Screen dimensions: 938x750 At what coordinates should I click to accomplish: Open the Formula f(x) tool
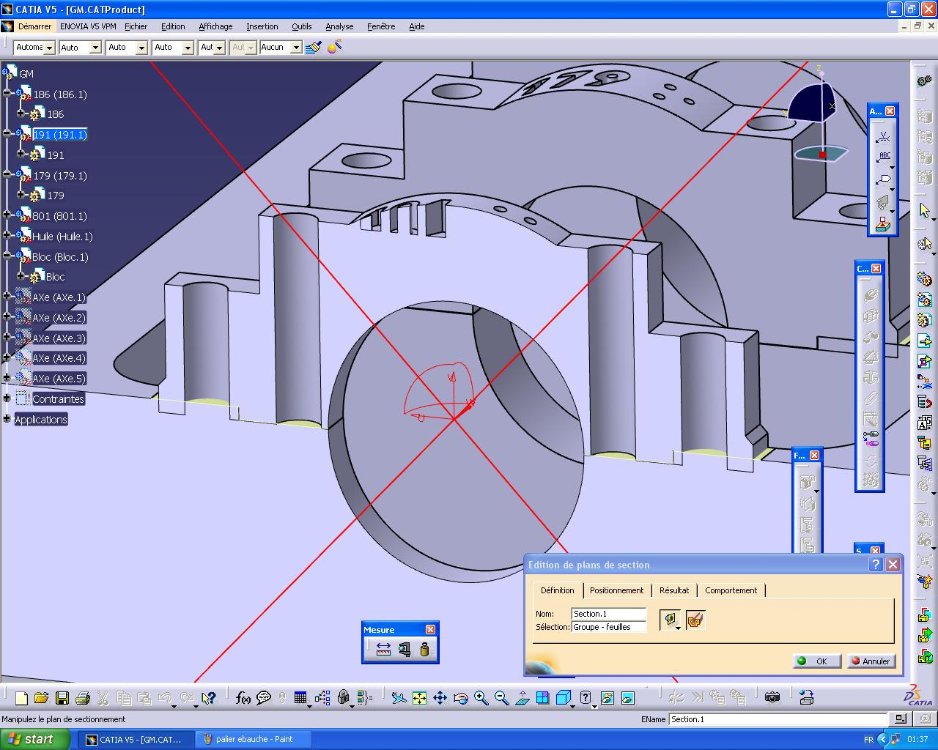coord(243,698)
